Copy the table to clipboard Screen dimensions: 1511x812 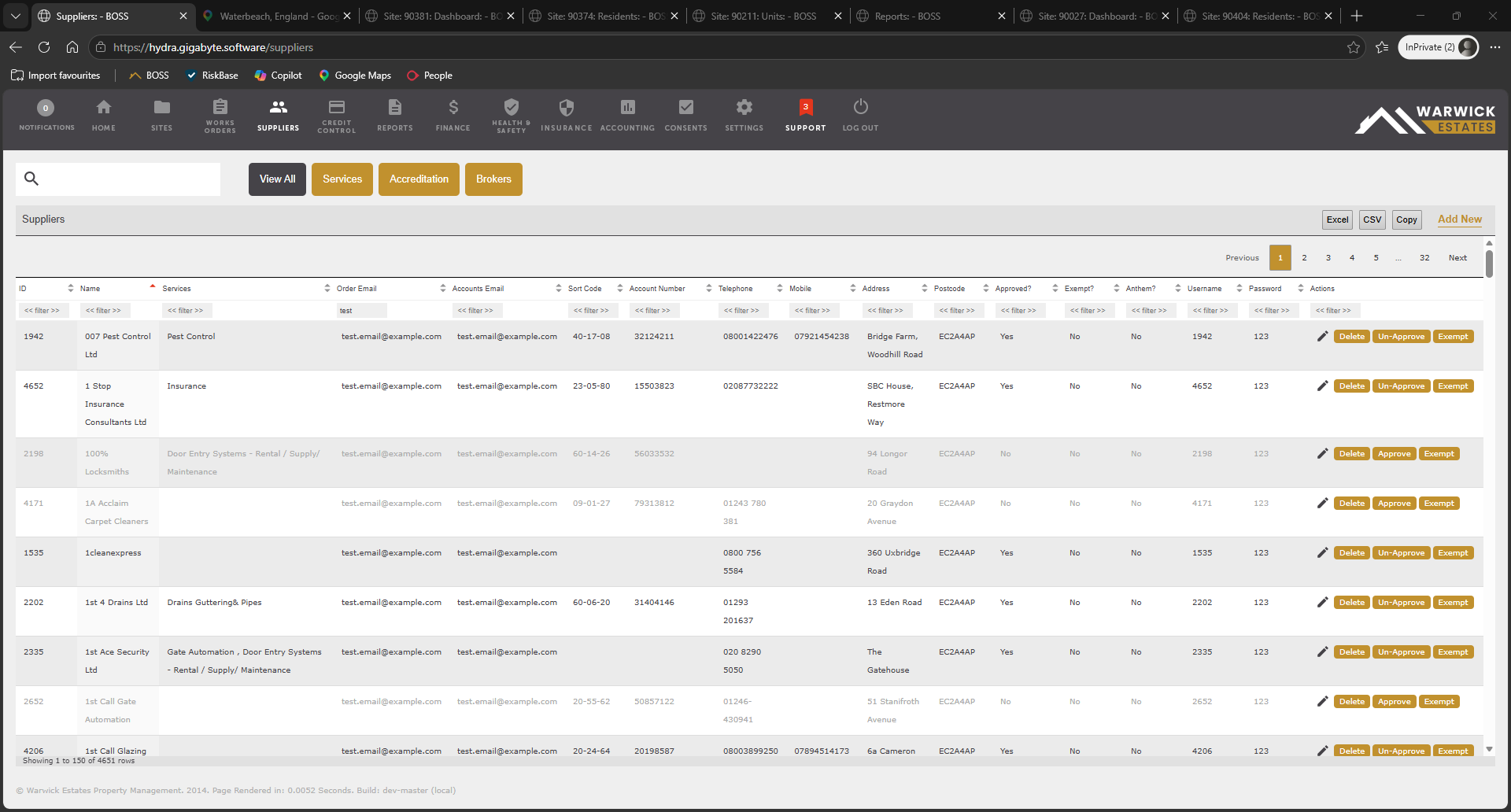(1406, 220)
